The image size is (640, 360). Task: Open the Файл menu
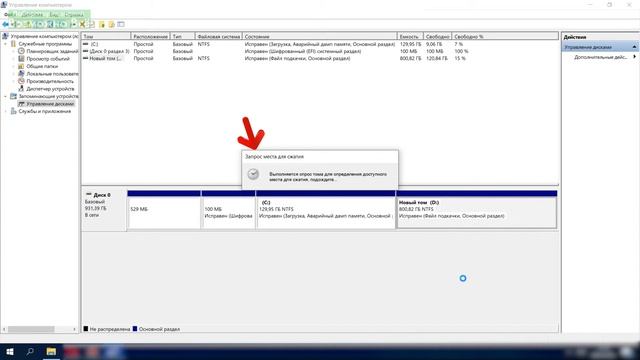point(10,15)
